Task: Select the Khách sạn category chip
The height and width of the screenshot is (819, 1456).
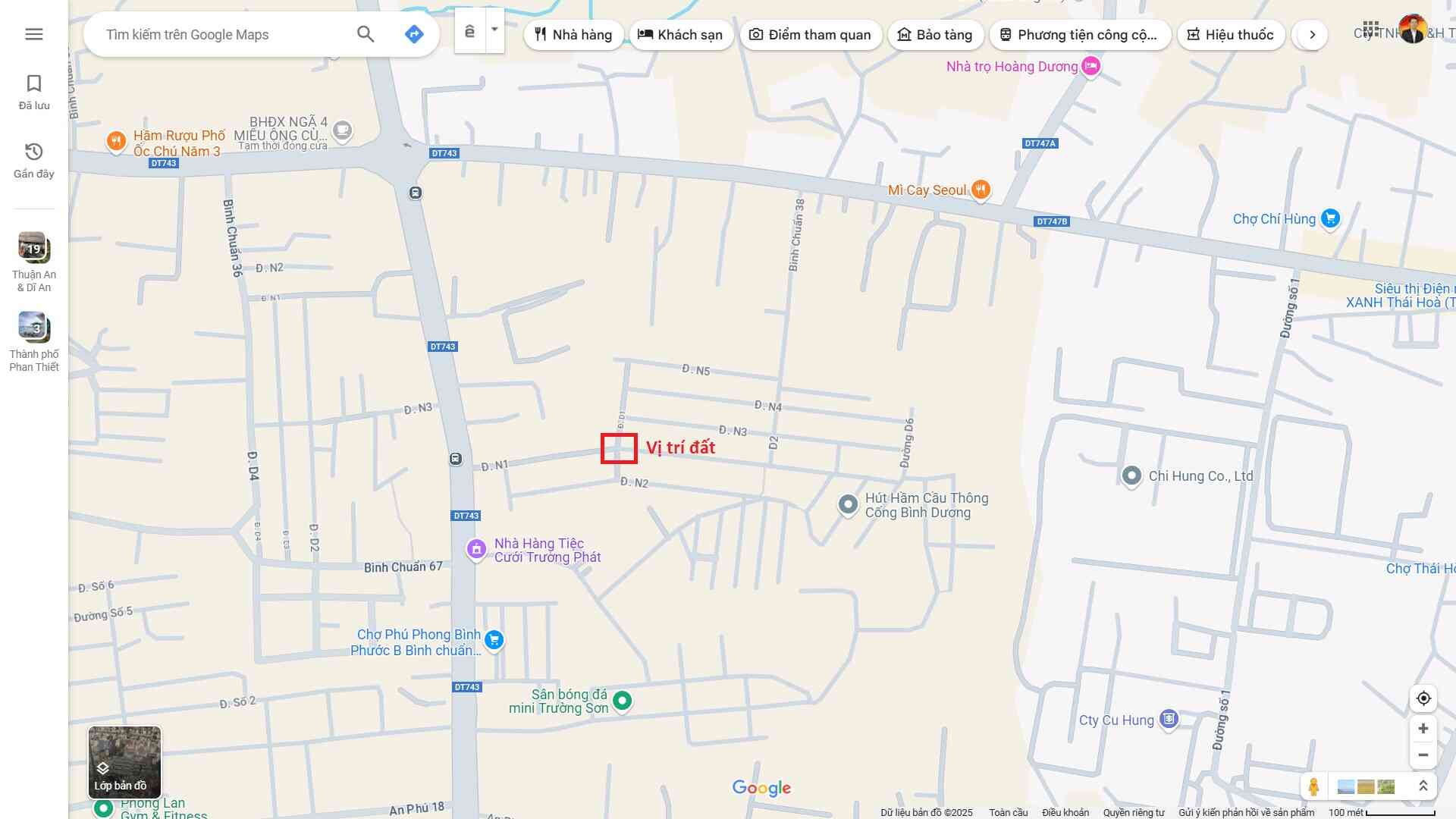Action: pos(680,35)
